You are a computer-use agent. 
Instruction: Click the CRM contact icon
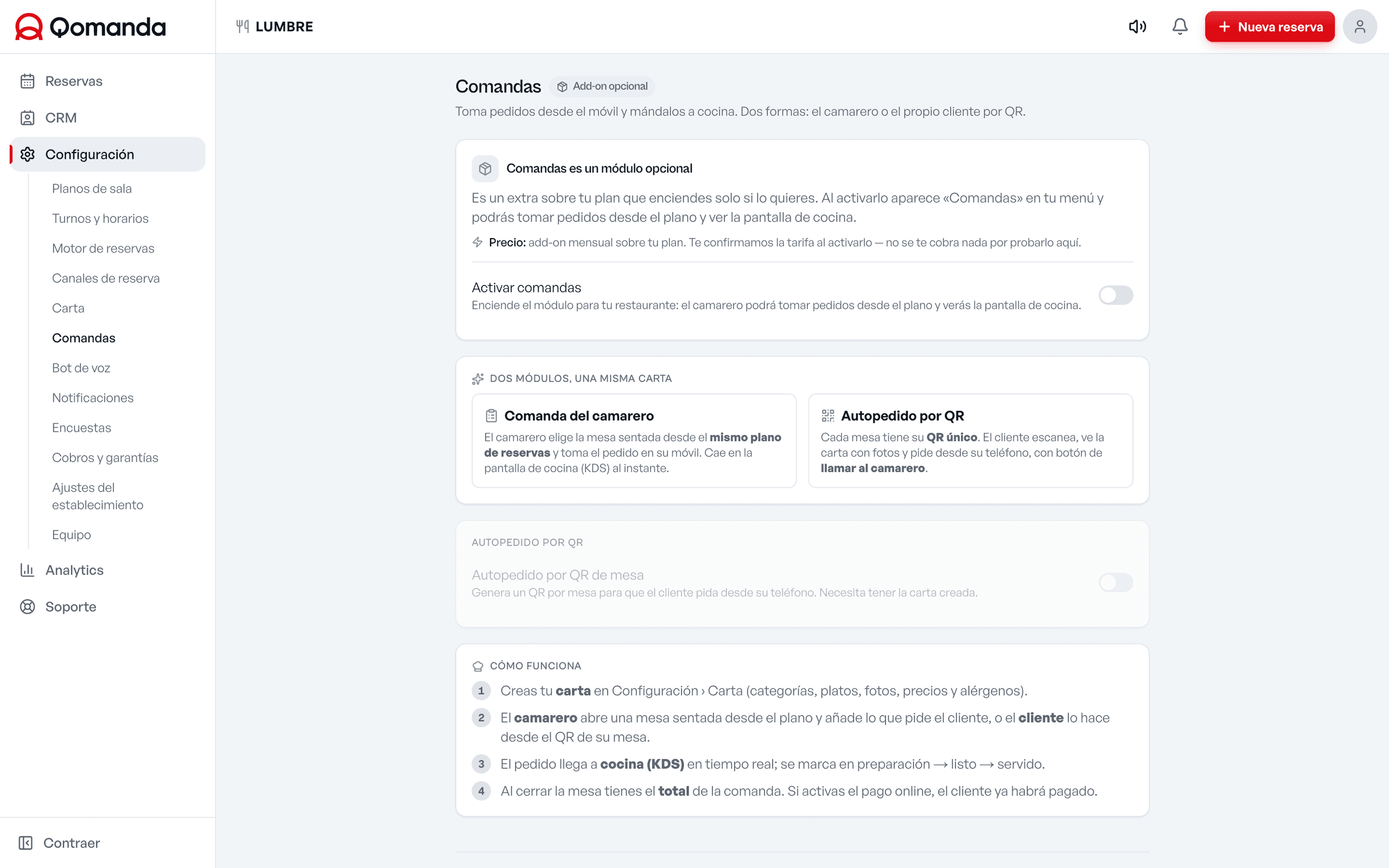(28, 118)
